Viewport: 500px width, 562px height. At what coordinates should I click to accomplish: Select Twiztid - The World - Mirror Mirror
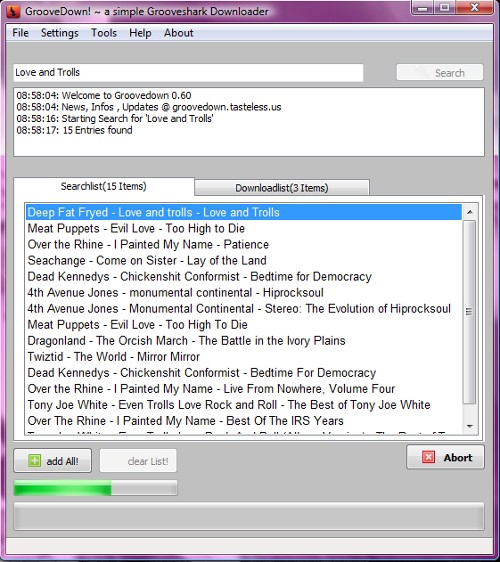coord(244,357)
